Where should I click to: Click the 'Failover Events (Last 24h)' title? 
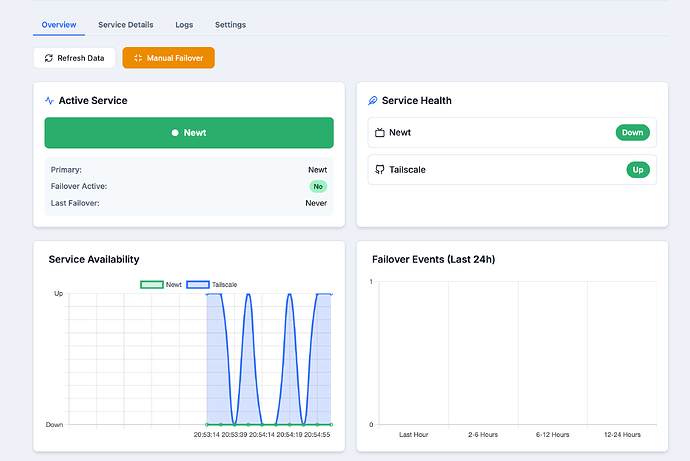433,260
